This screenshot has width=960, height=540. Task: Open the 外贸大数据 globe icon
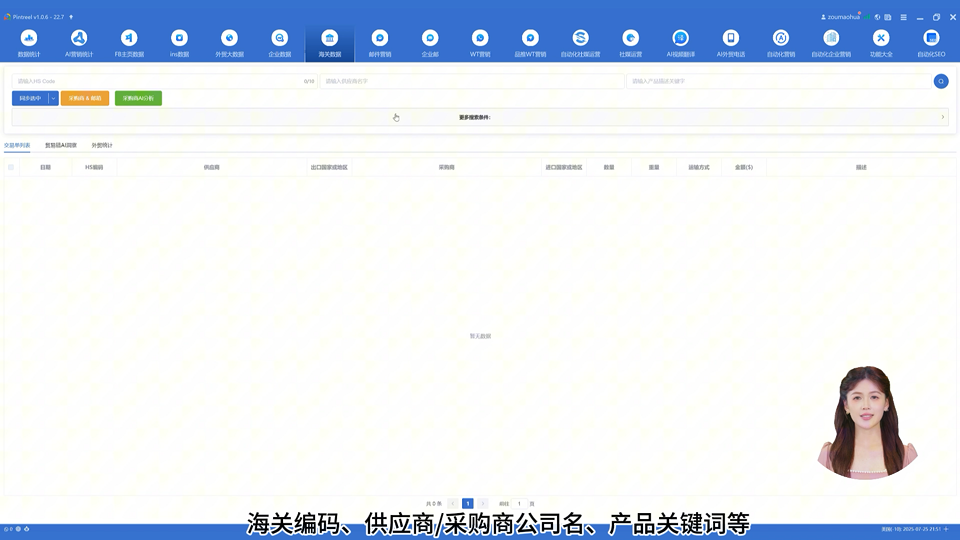(230, 38)
